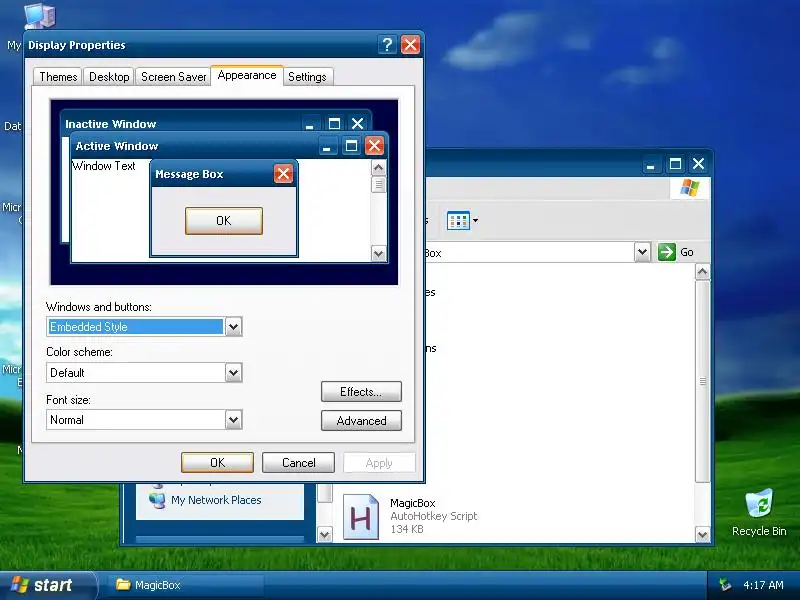Click the system tray icon near clock
The width and height of the screenshot is (800, 600).
(725, 585)
